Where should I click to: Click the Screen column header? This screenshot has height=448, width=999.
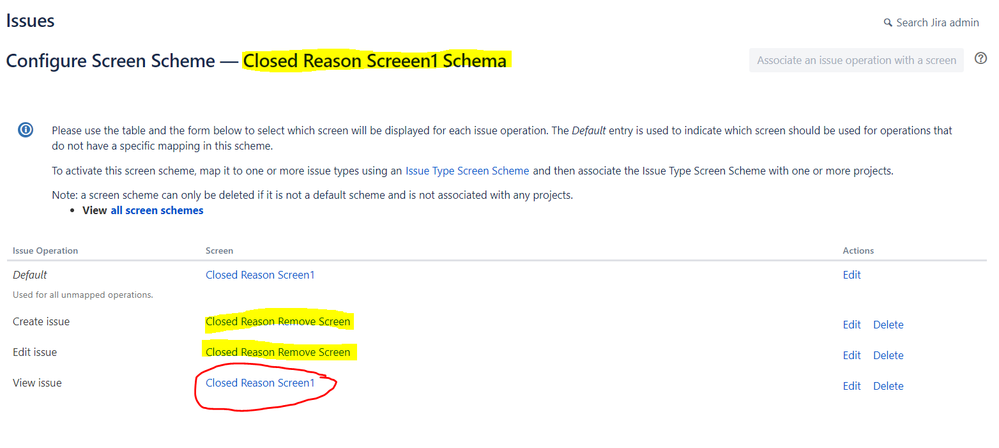click(219, 251)
